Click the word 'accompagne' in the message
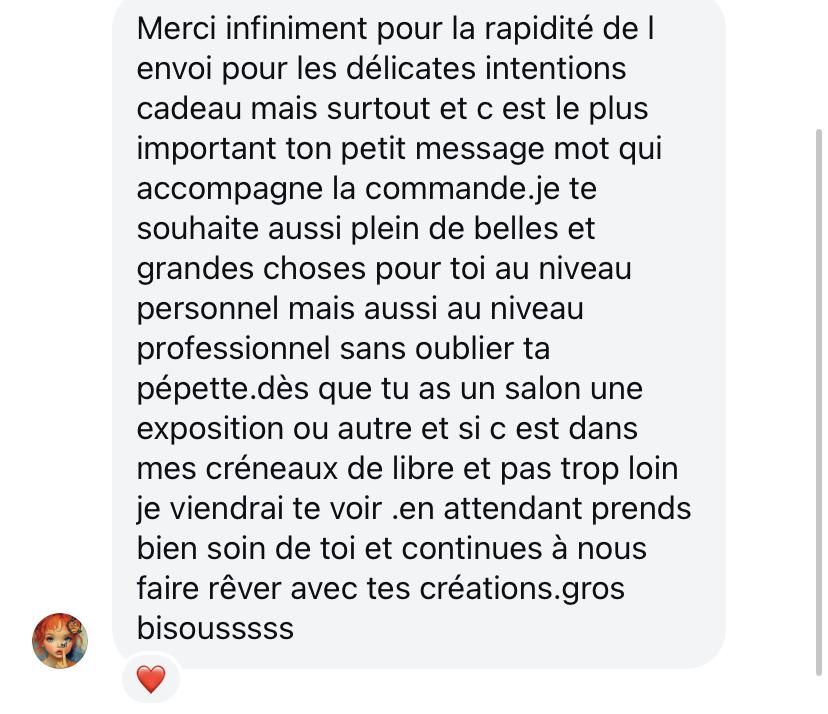This screenshot has width=828, height=714. pos(230,190)
